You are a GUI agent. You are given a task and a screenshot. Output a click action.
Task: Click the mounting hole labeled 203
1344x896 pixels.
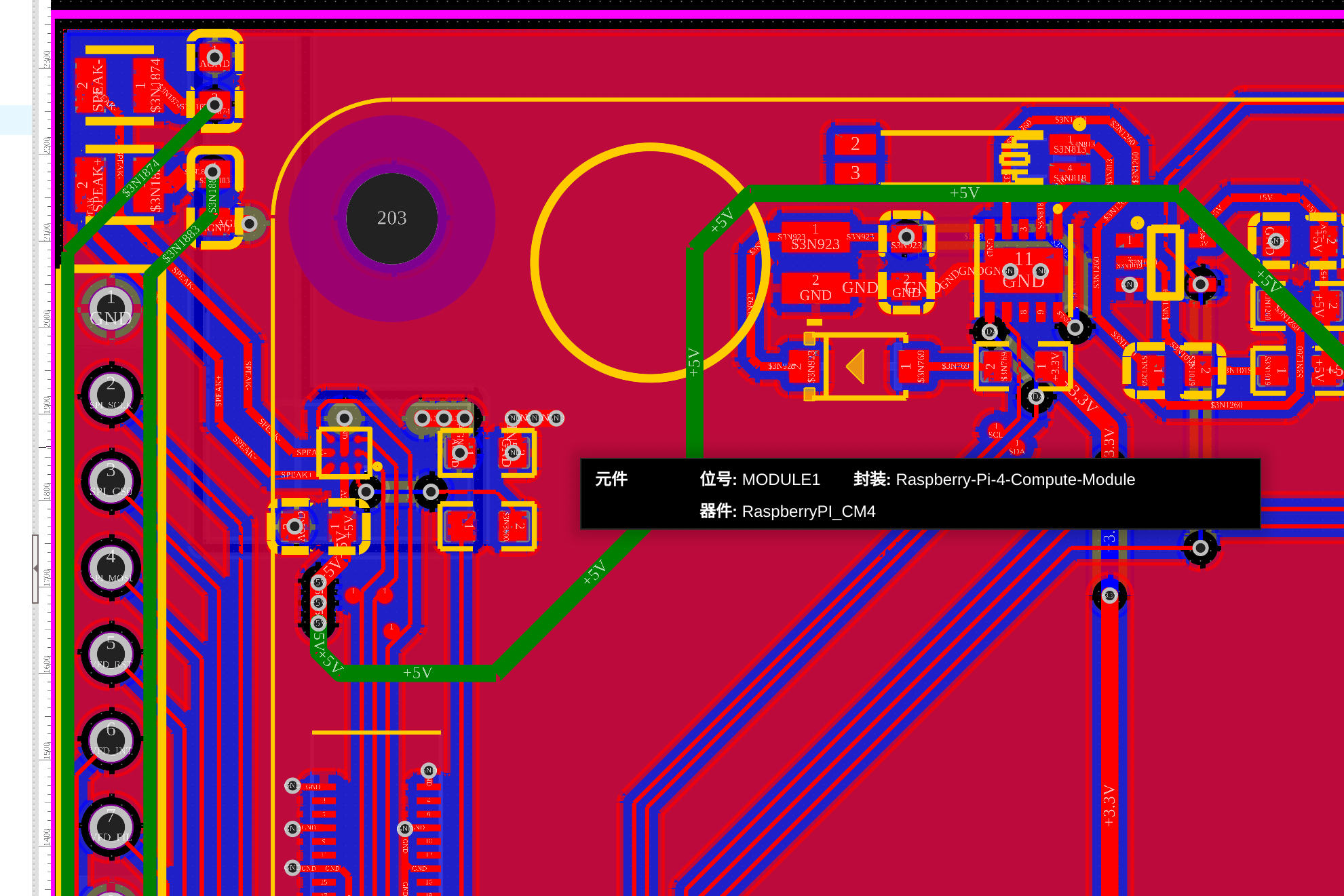391,218
